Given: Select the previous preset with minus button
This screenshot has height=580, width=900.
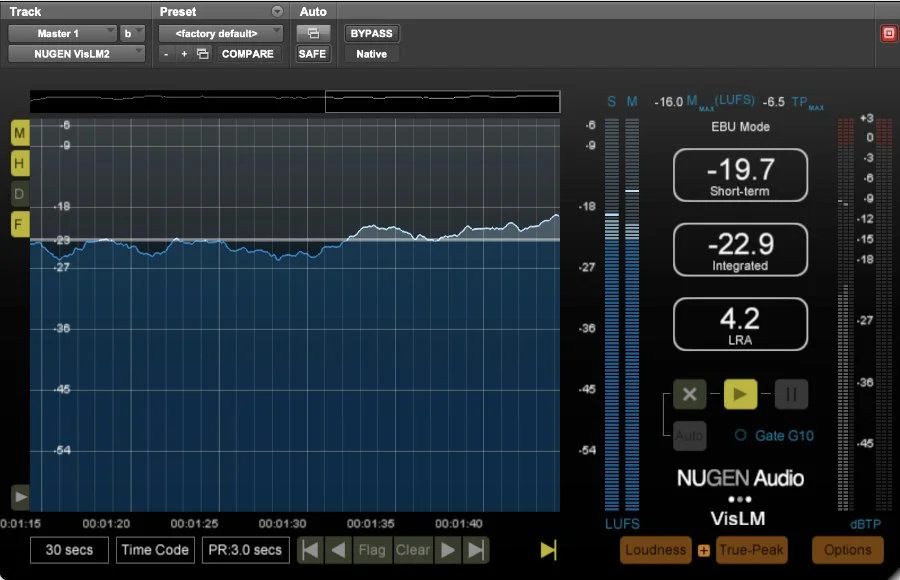Looking at the screenshot, I should pos(166,54).
